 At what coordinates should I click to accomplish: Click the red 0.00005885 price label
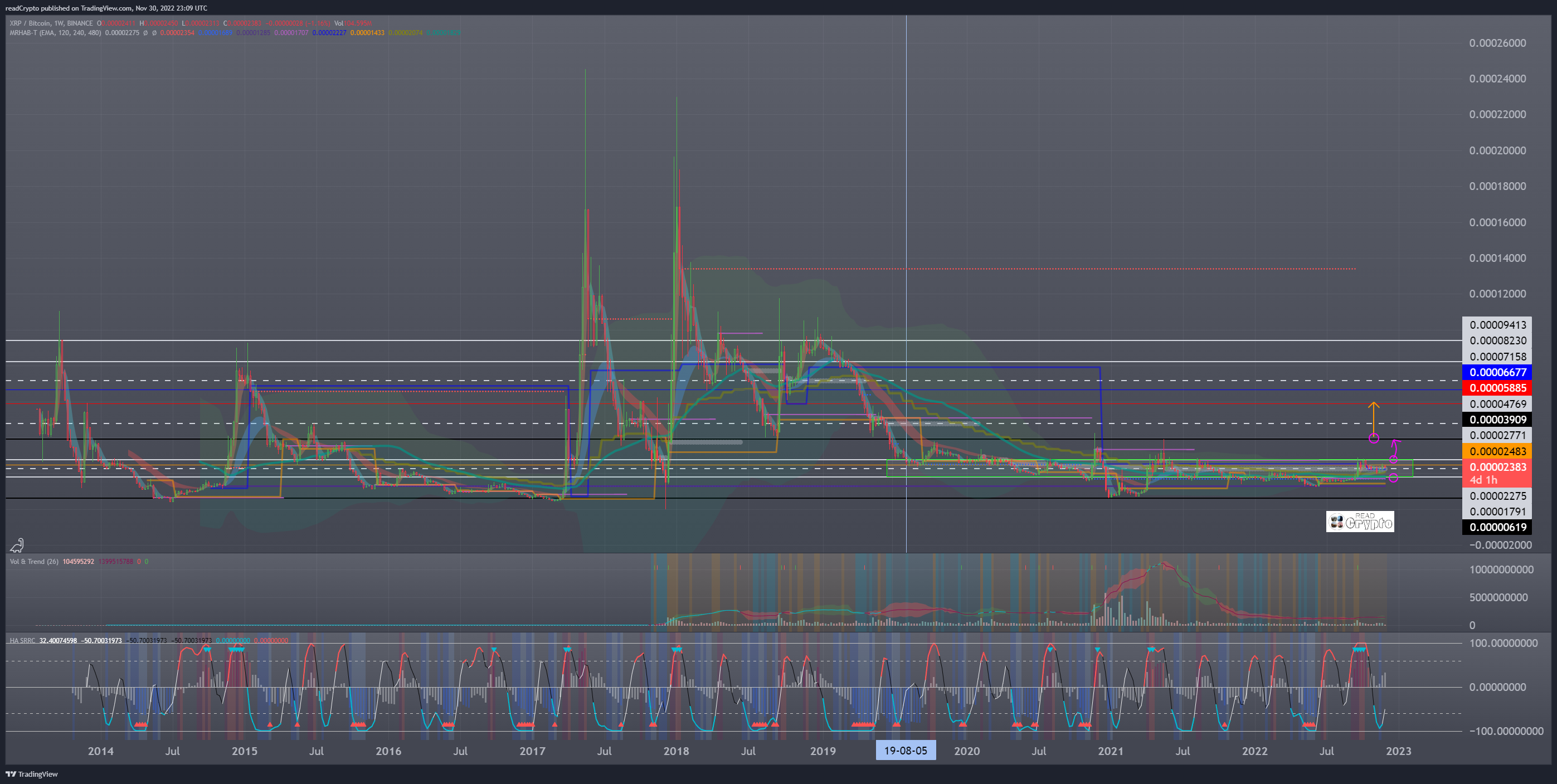[1497, 388]
